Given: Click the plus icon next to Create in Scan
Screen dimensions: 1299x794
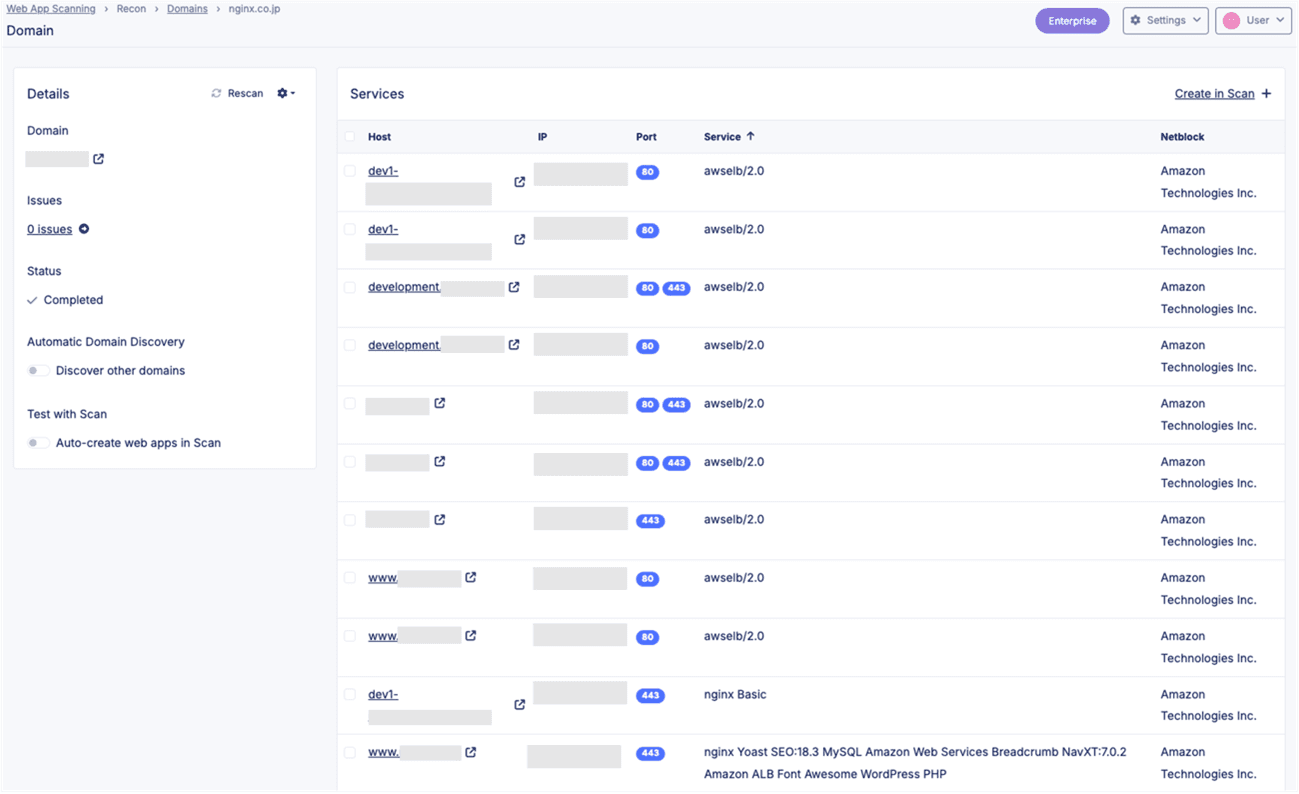Looking at the screenshot, I should pyautogui.click(x=1264, y=93).
